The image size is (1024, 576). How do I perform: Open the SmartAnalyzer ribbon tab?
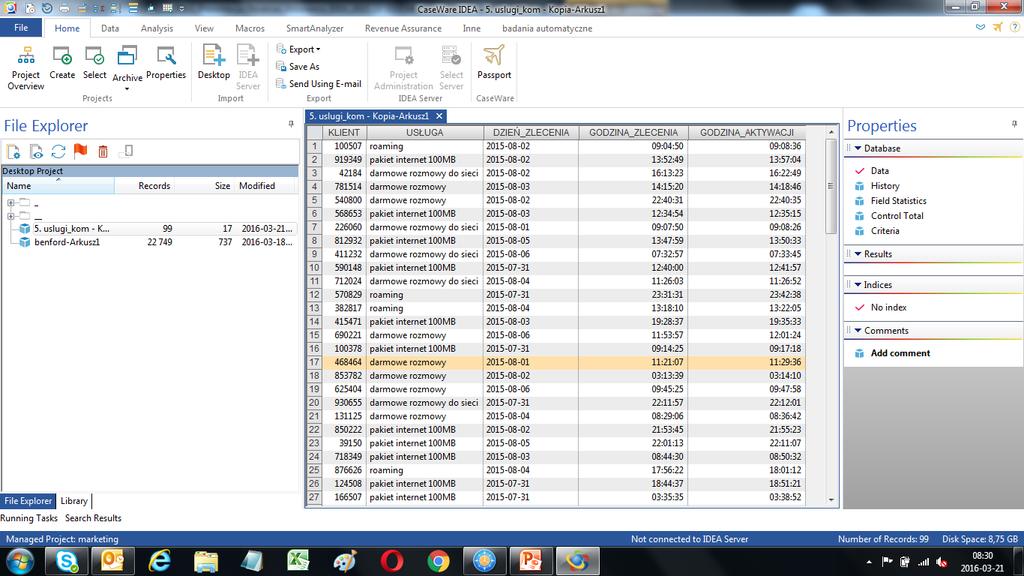pyautogui.click(x=315, y=28)
